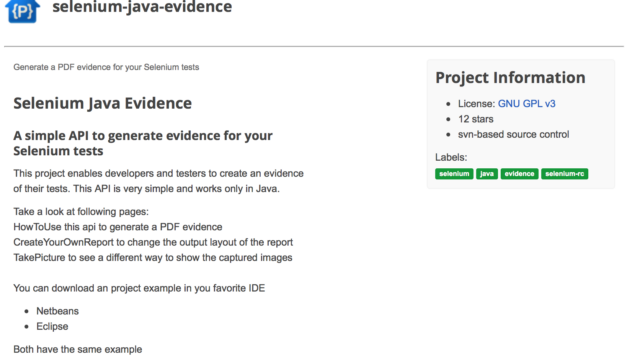Click 'Both have the same example' text
640x360 pixels.
coord(78,350)
